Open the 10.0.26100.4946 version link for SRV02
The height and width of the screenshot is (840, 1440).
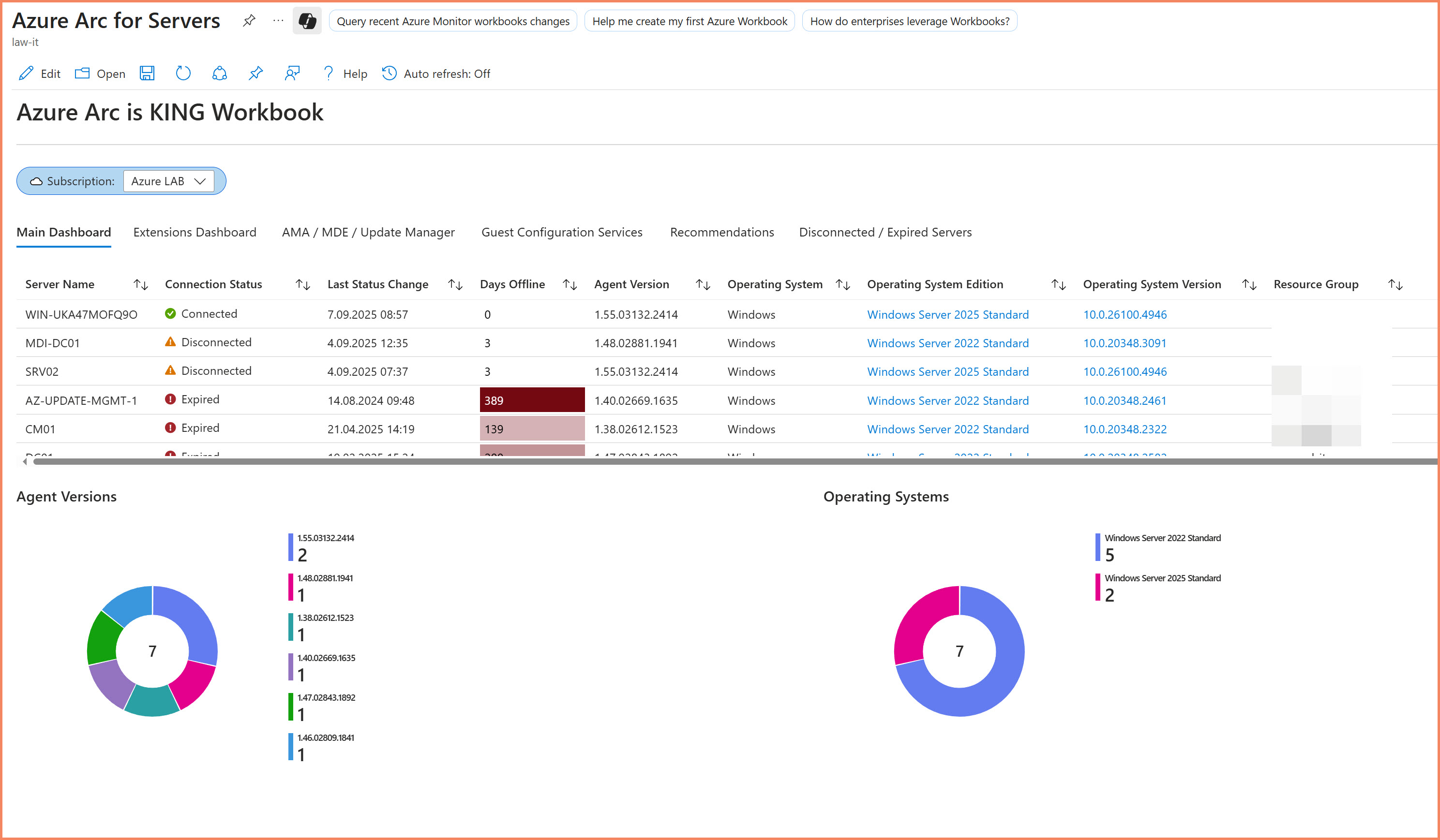(1125, 372)
